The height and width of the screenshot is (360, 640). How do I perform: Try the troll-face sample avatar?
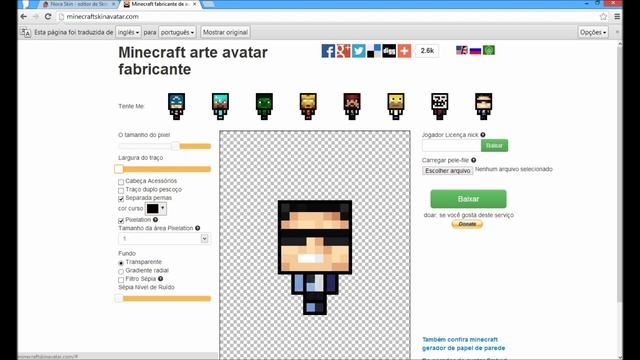point(440,106)
